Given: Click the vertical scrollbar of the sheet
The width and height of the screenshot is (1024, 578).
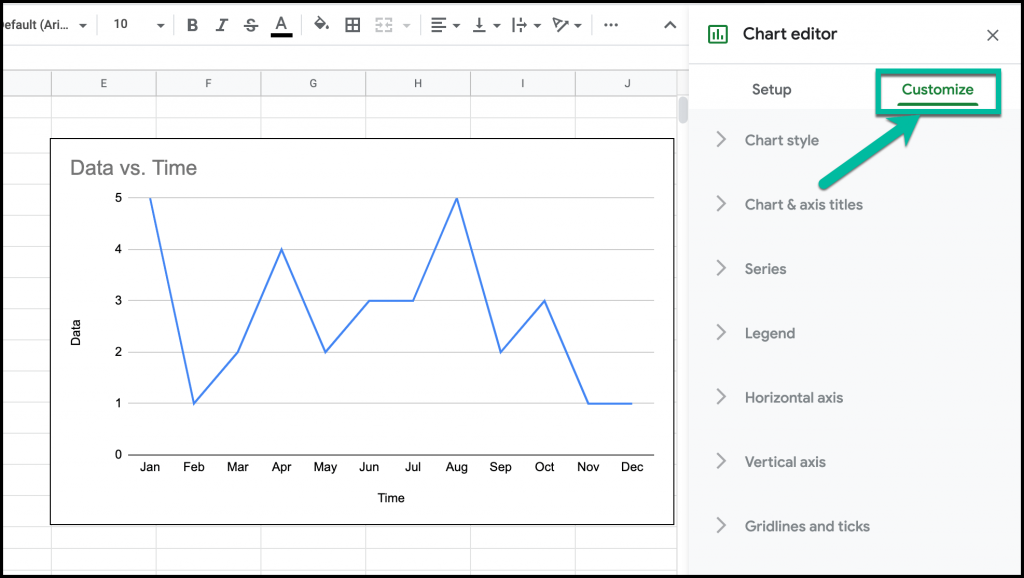Looking at the screenshot, I should (683, 110).
